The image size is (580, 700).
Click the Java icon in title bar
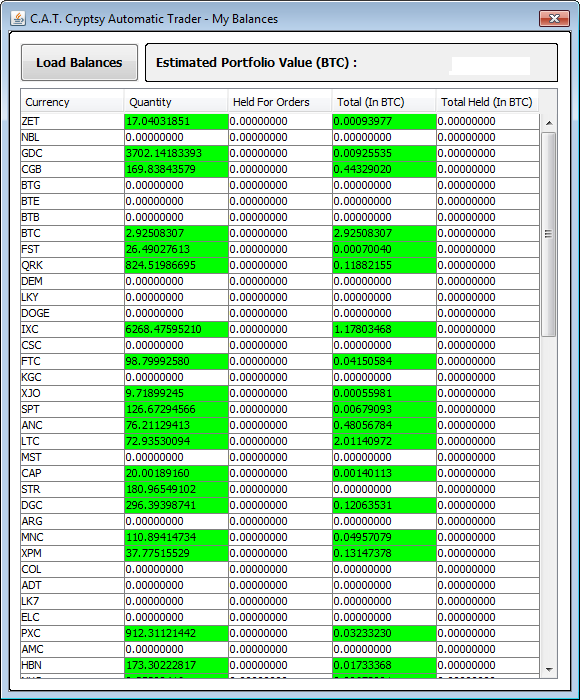pos(17,19)
